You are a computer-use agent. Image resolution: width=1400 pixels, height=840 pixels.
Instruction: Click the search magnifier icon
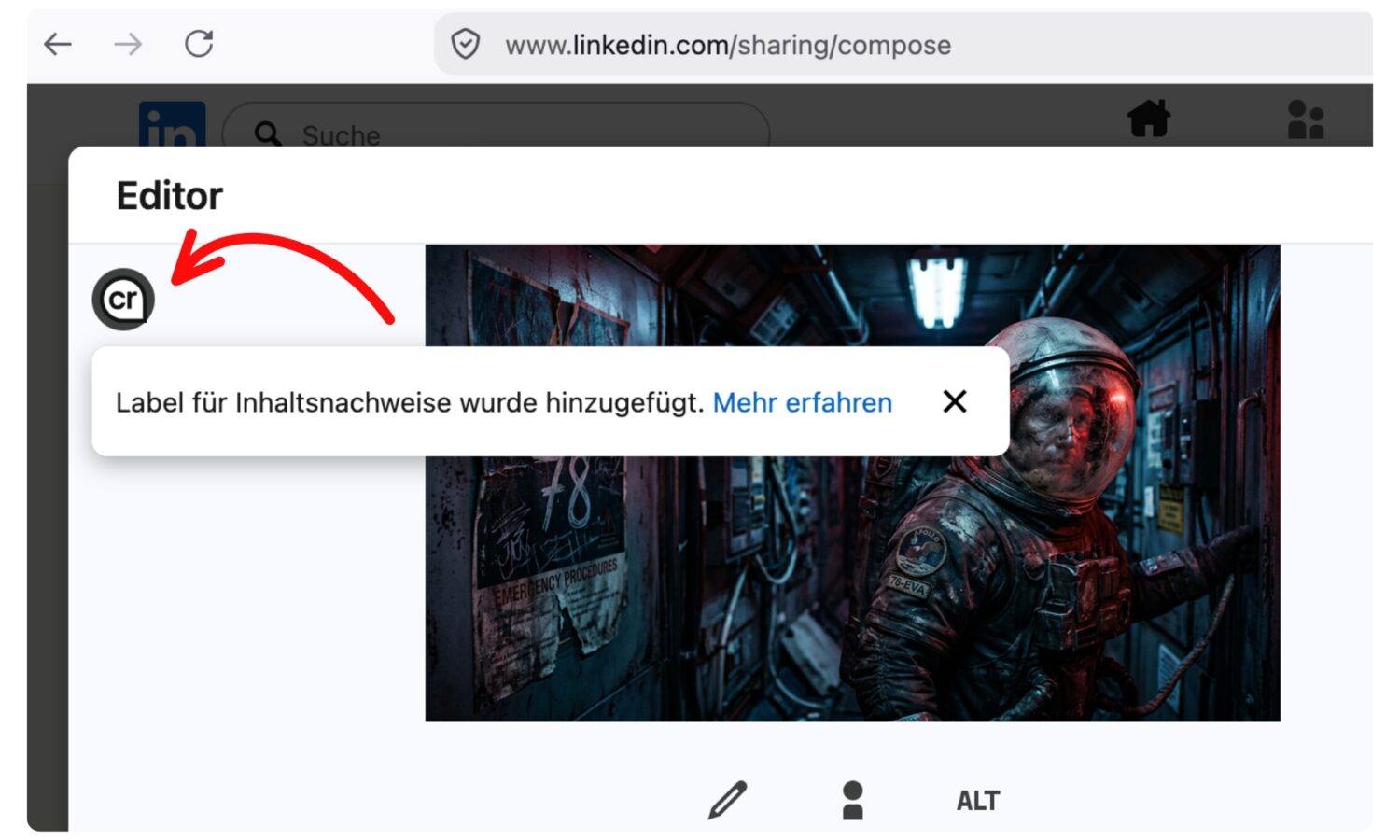tap(268, 134)
